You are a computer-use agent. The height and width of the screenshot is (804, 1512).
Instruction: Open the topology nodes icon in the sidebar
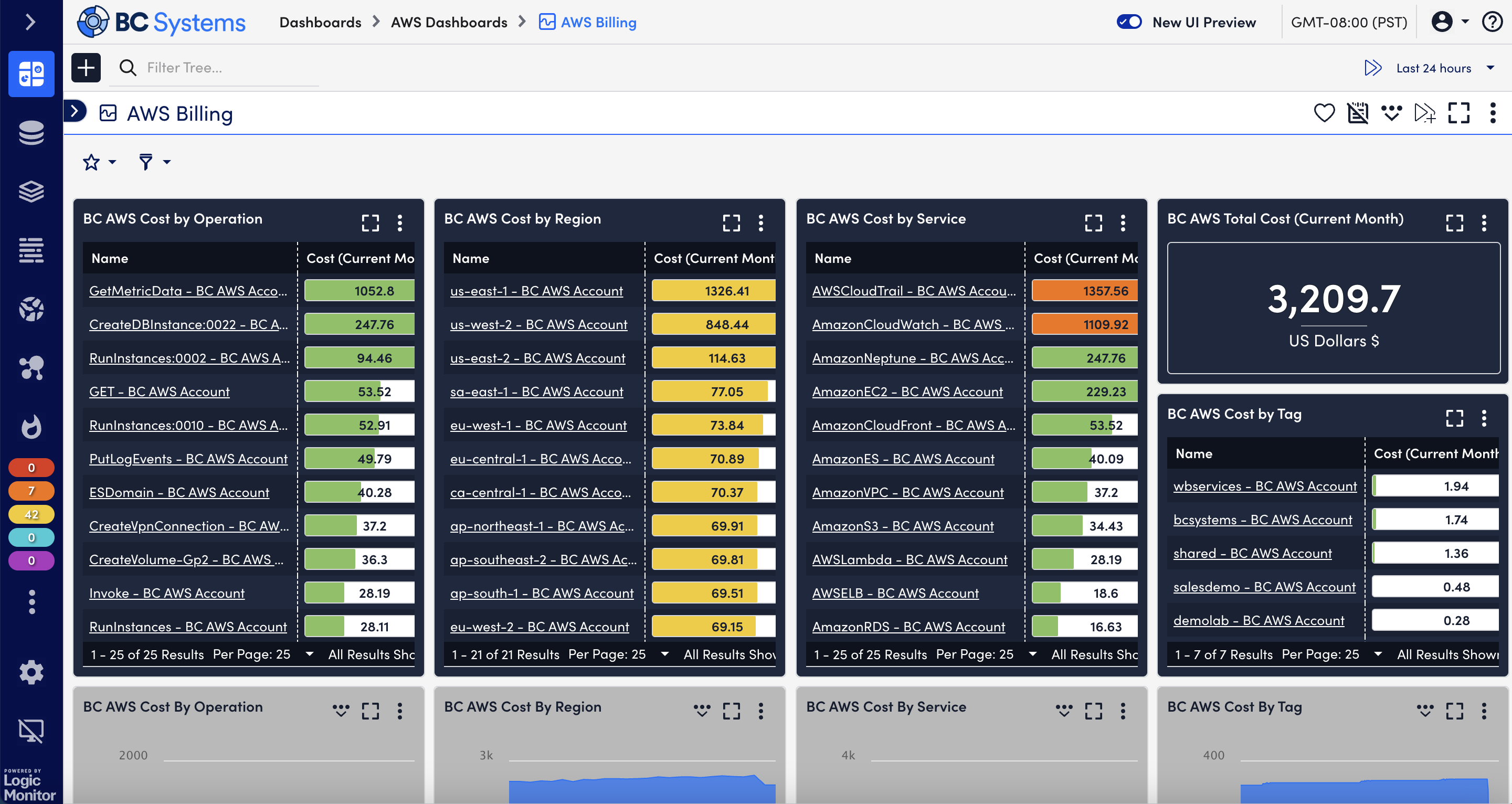click(x=31, y=367)
